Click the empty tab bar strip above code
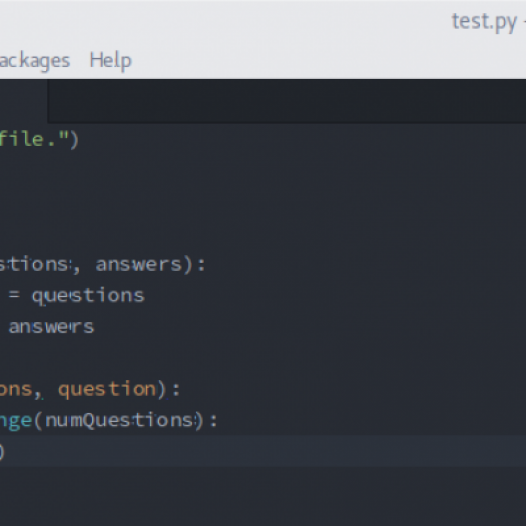The height and width of the screenshot is (526, 526). coord(287,101)
